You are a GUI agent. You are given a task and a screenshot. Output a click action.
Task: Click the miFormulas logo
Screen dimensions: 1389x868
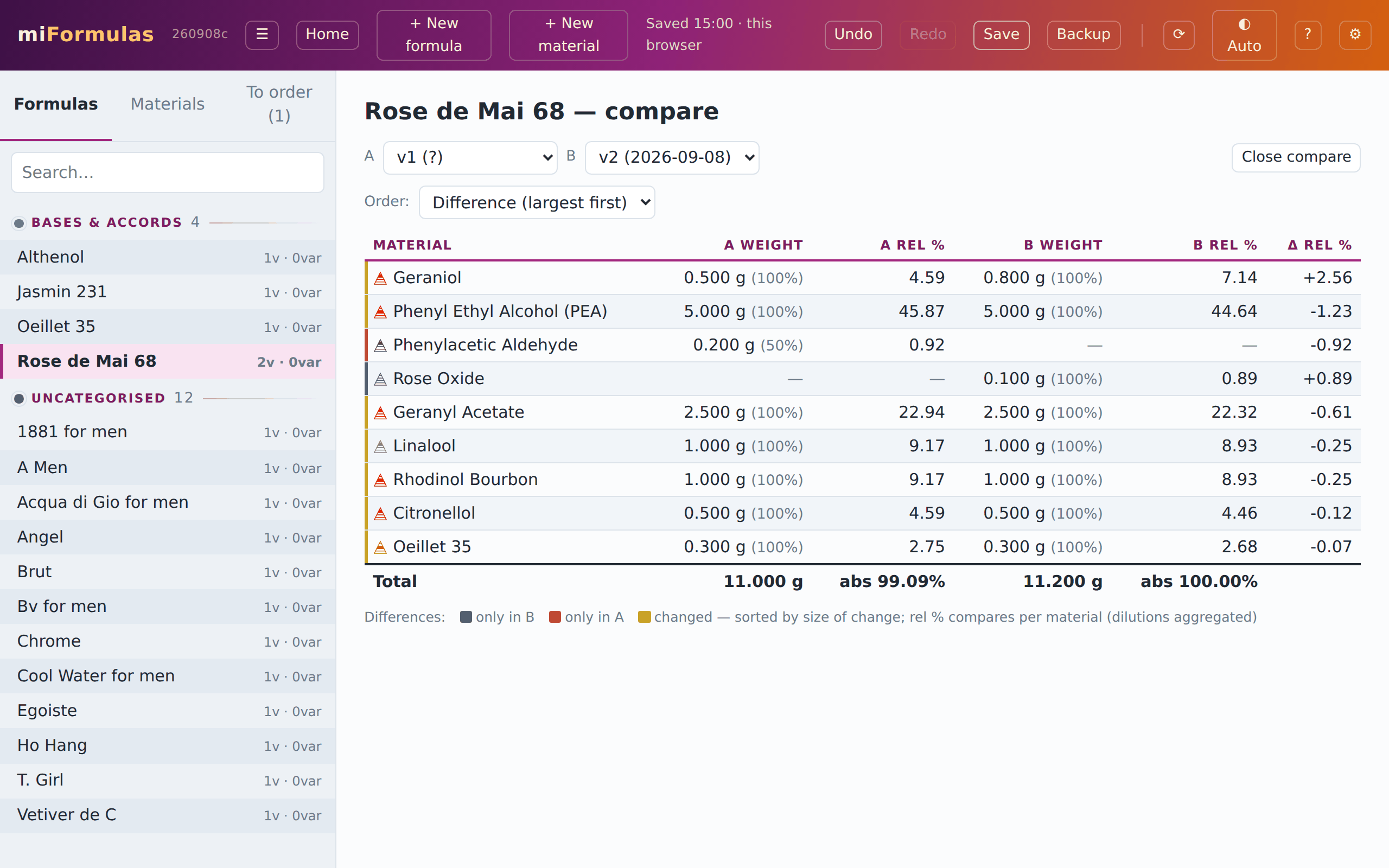pyautogui.click(x=86, y=34)
